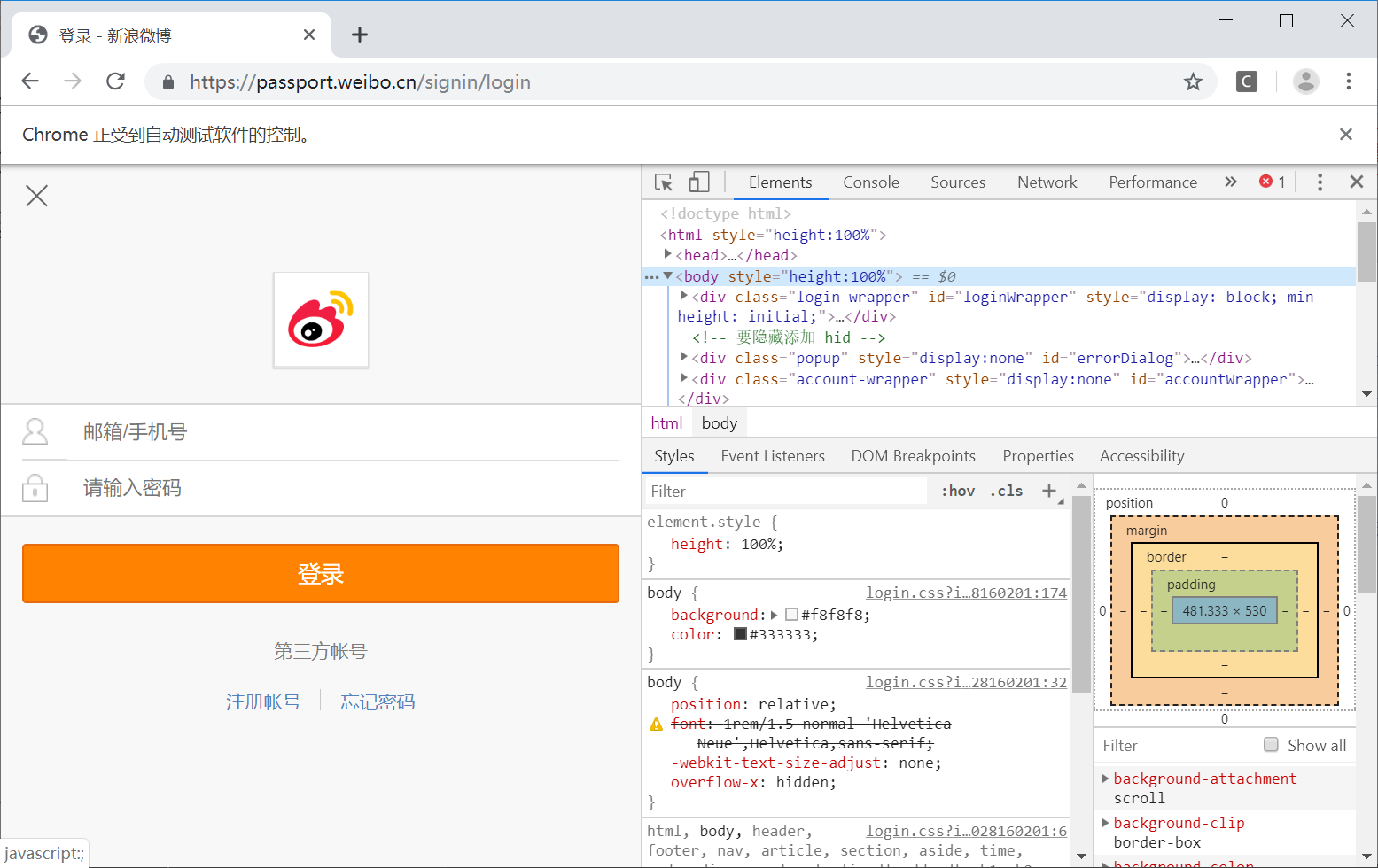Image resolution: width=1378 pixels, height=868 pixels.
Task: Click the 注册帐号 link
Action: tap(263, 702)
